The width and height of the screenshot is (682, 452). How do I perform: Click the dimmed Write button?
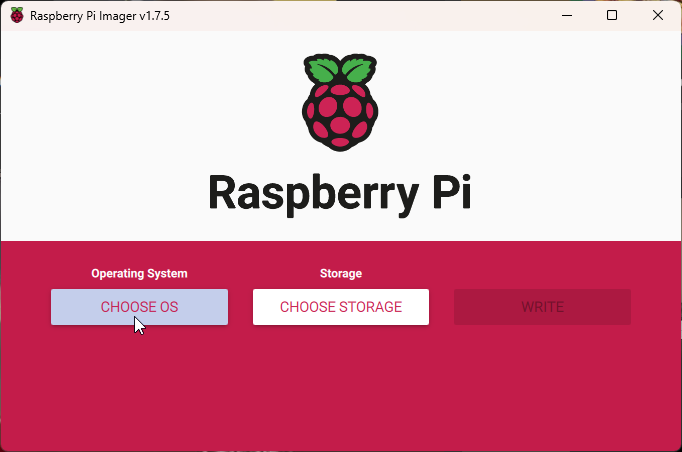pos(542,307)
